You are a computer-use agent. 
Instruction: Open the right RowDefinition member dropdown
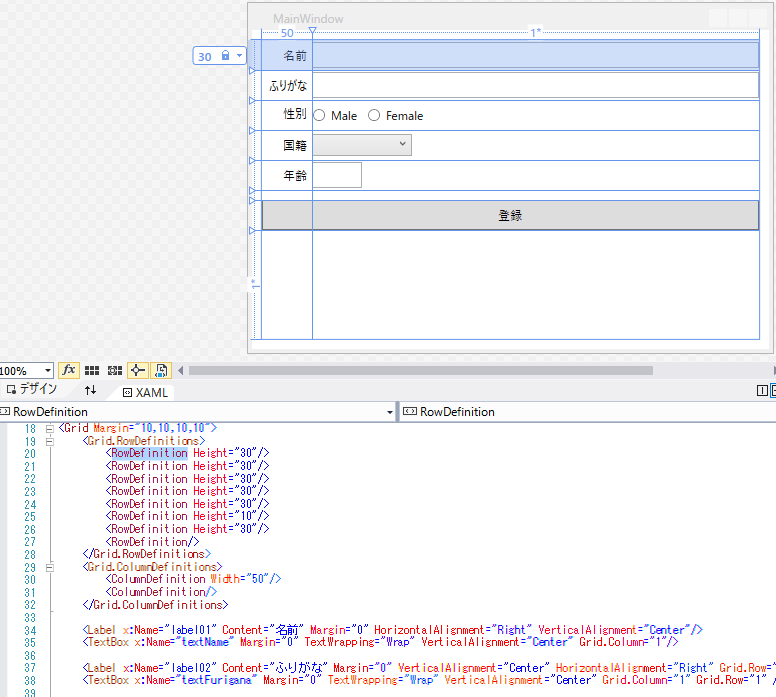point(588,412)
